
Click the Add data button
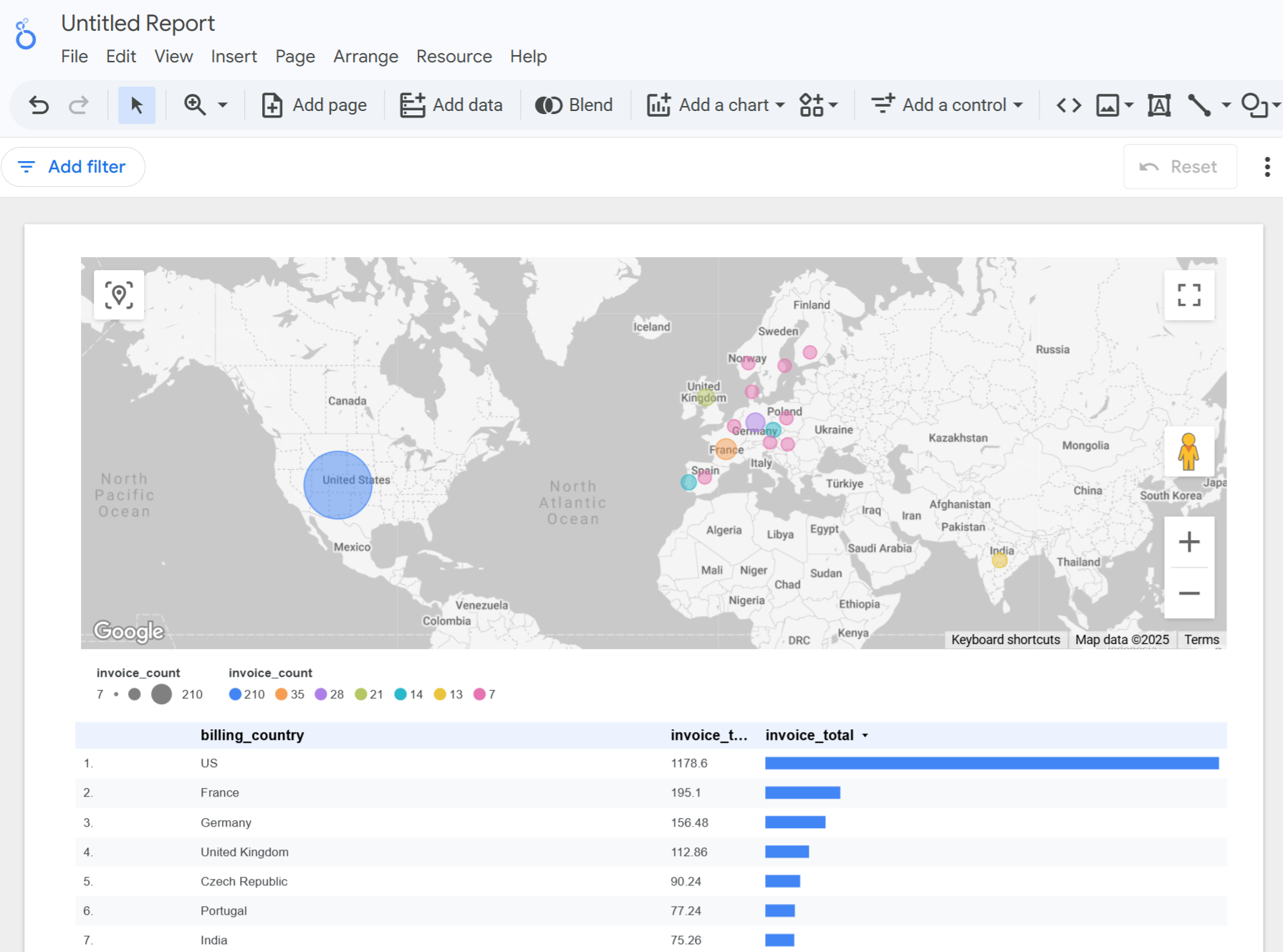(451, 105)
